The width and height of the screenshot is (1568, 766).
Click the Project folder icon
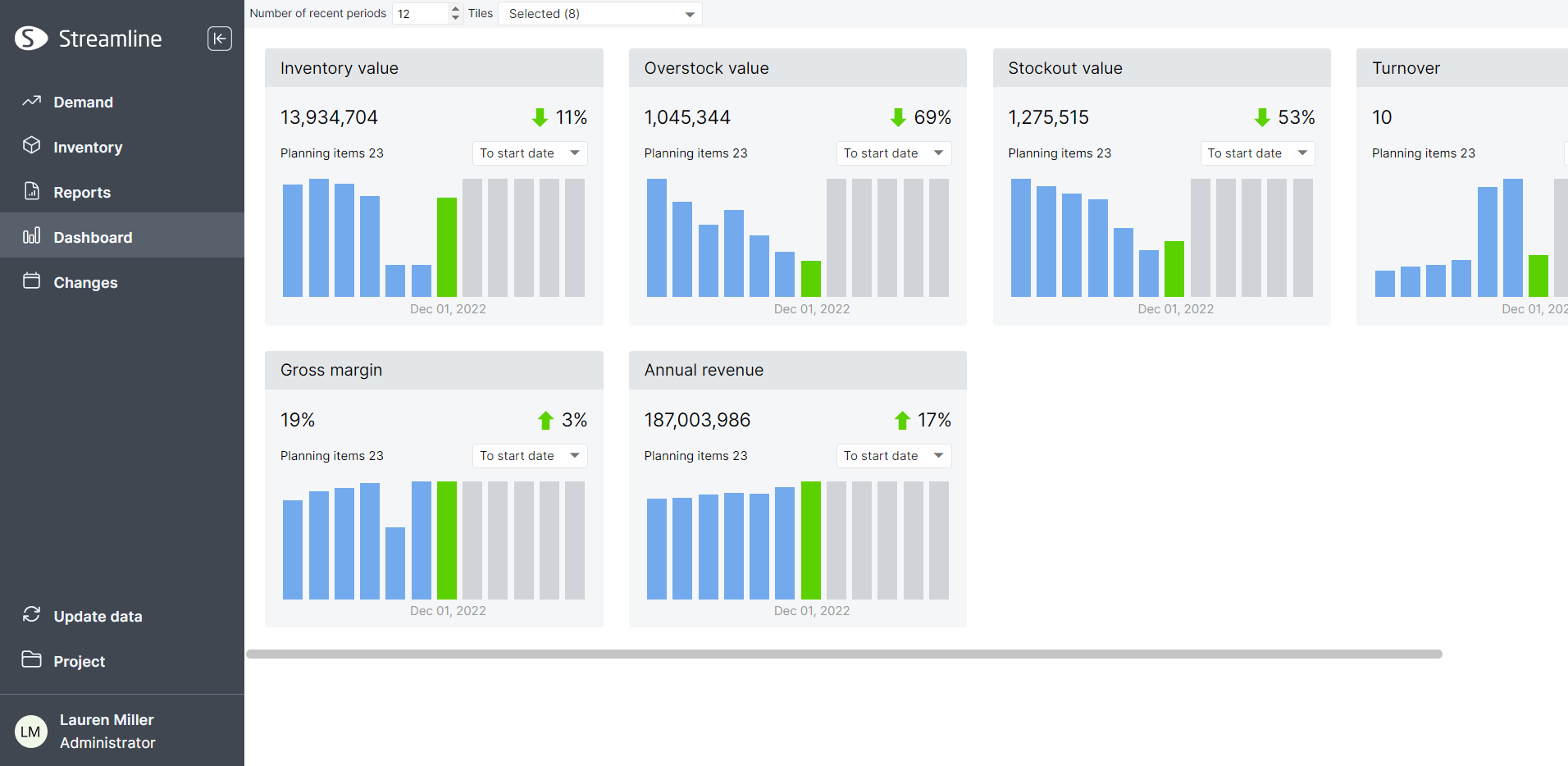(x=32, y=659)
